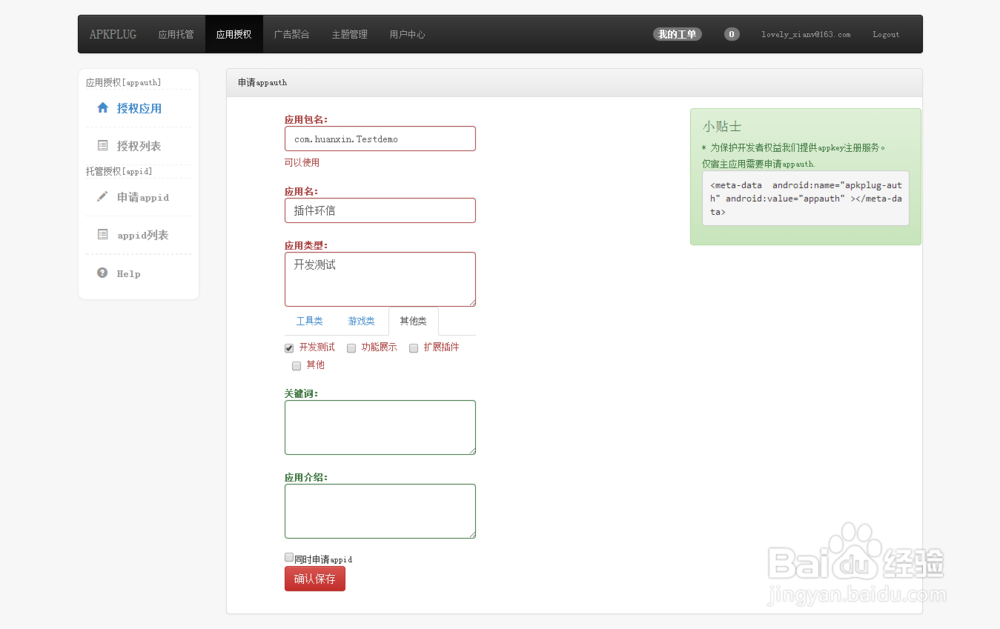Click the 0 ticket count badge
This screenshot has width=1000, height=629.
click(x=732, y=34)
